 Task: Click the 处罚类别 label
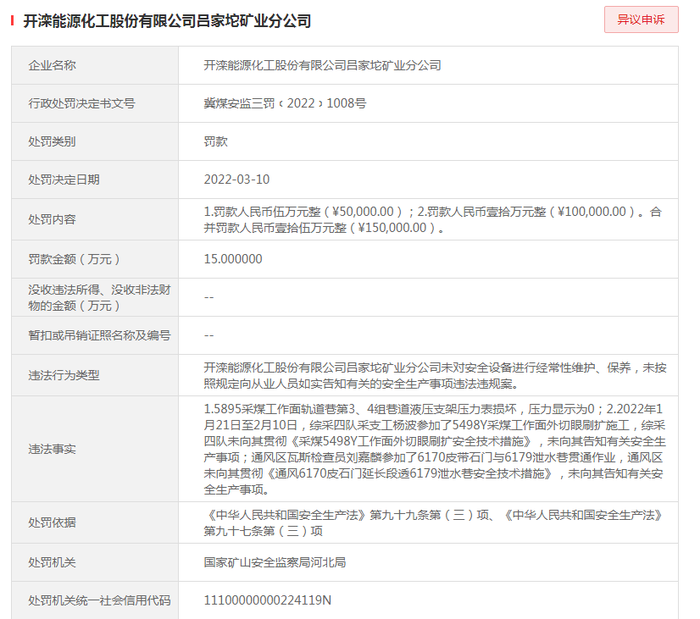click(x=52, y=141)
